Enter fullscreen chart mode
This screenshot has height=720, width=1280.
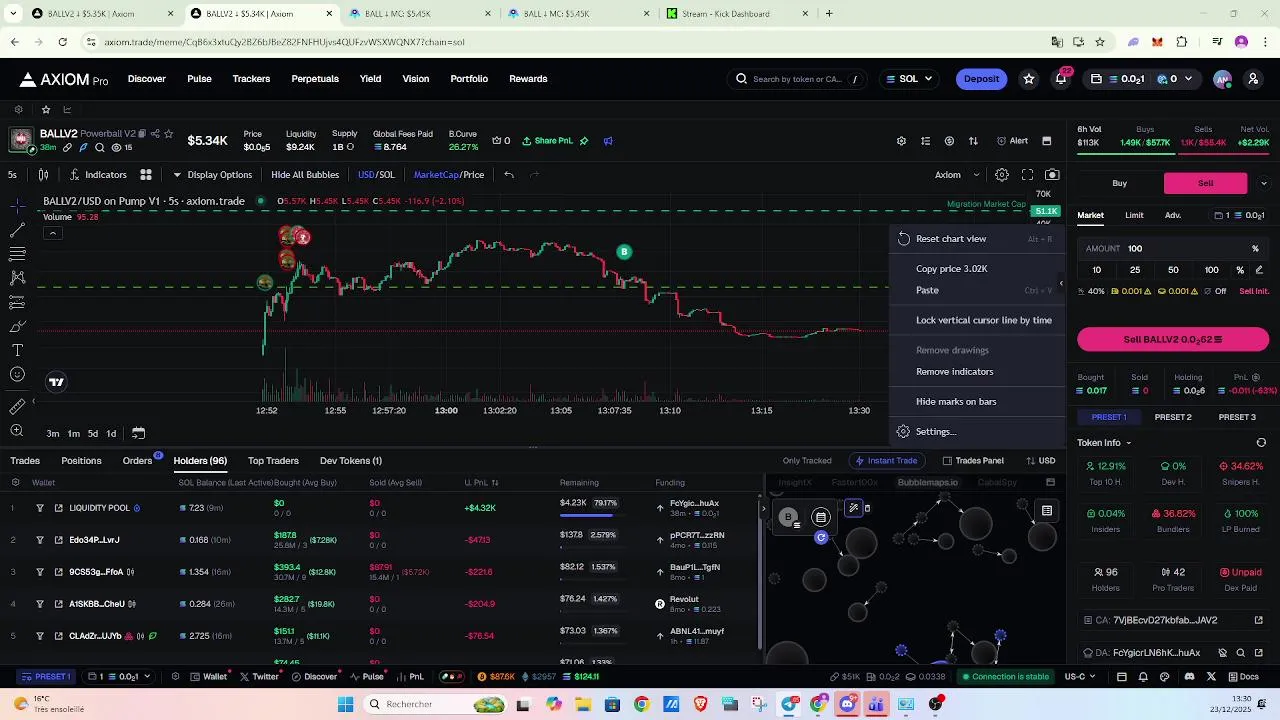click(1027, 175)
